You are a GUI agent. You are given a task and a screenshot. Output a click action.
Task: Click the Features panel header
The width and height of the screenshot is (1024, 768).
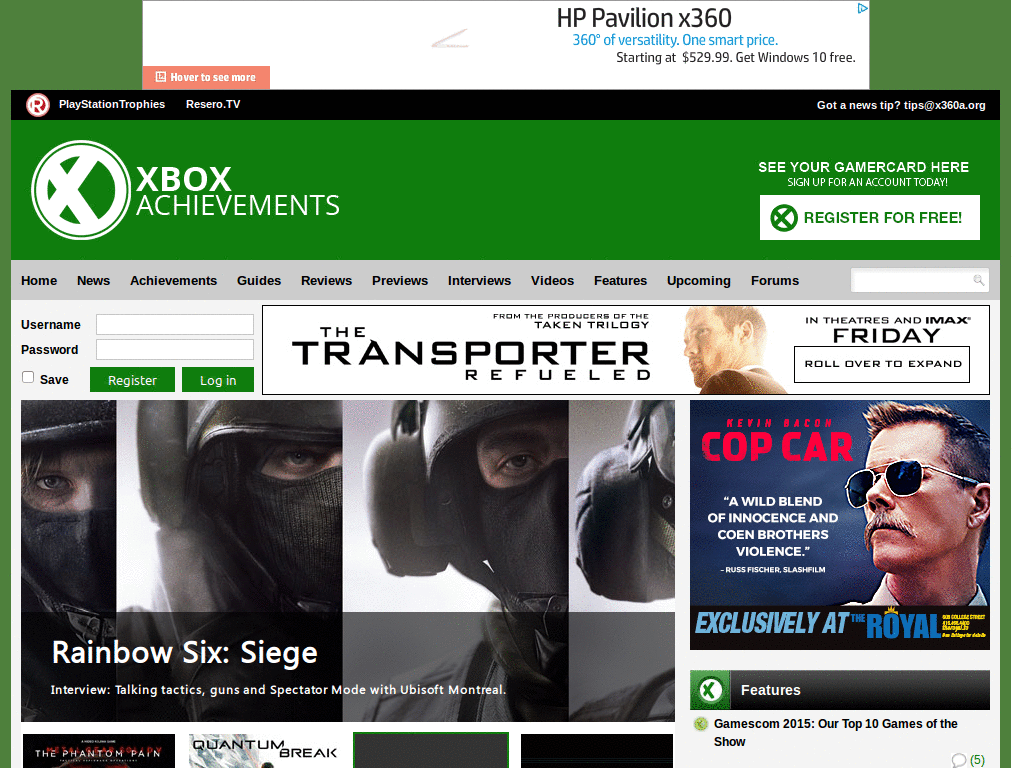coord(840,690)
